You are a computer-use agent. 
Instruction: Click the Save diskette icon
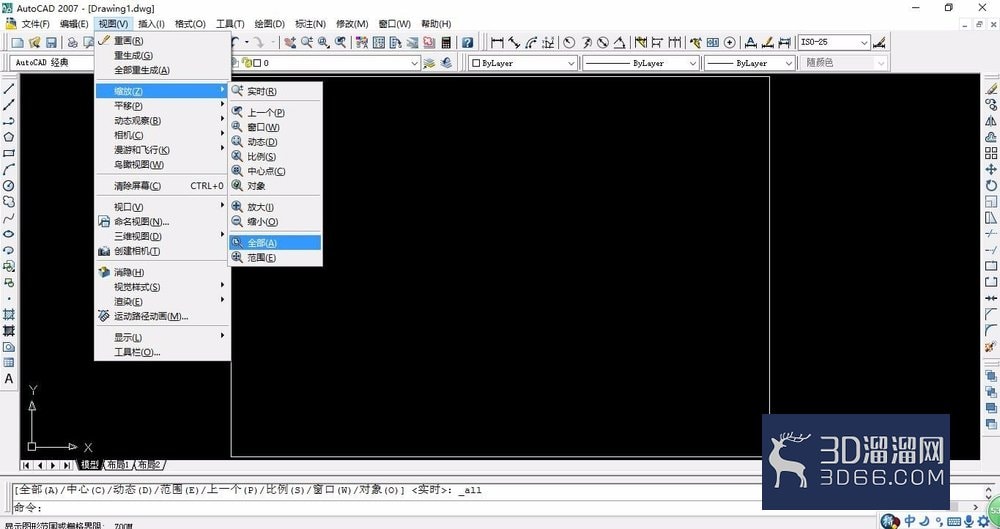(x=51, y=43)
